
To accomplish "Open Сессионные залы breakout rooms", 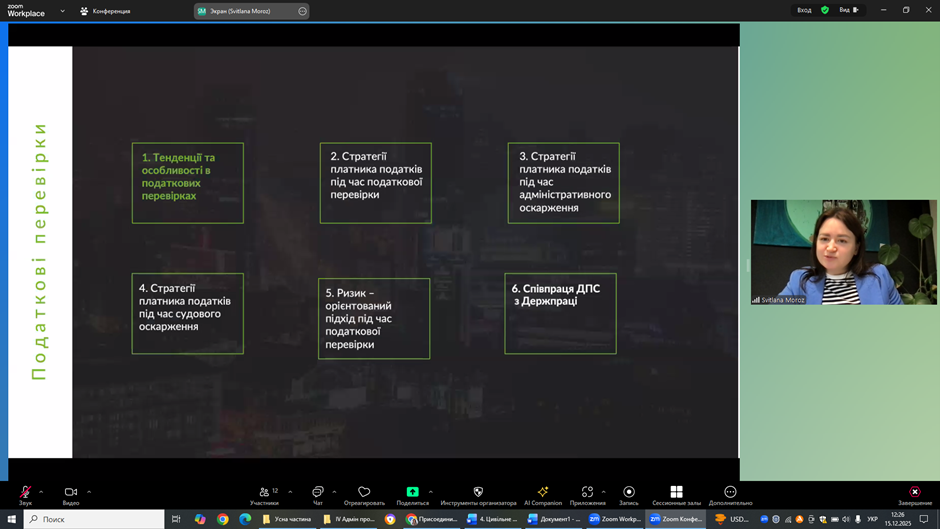I will 676,493.
